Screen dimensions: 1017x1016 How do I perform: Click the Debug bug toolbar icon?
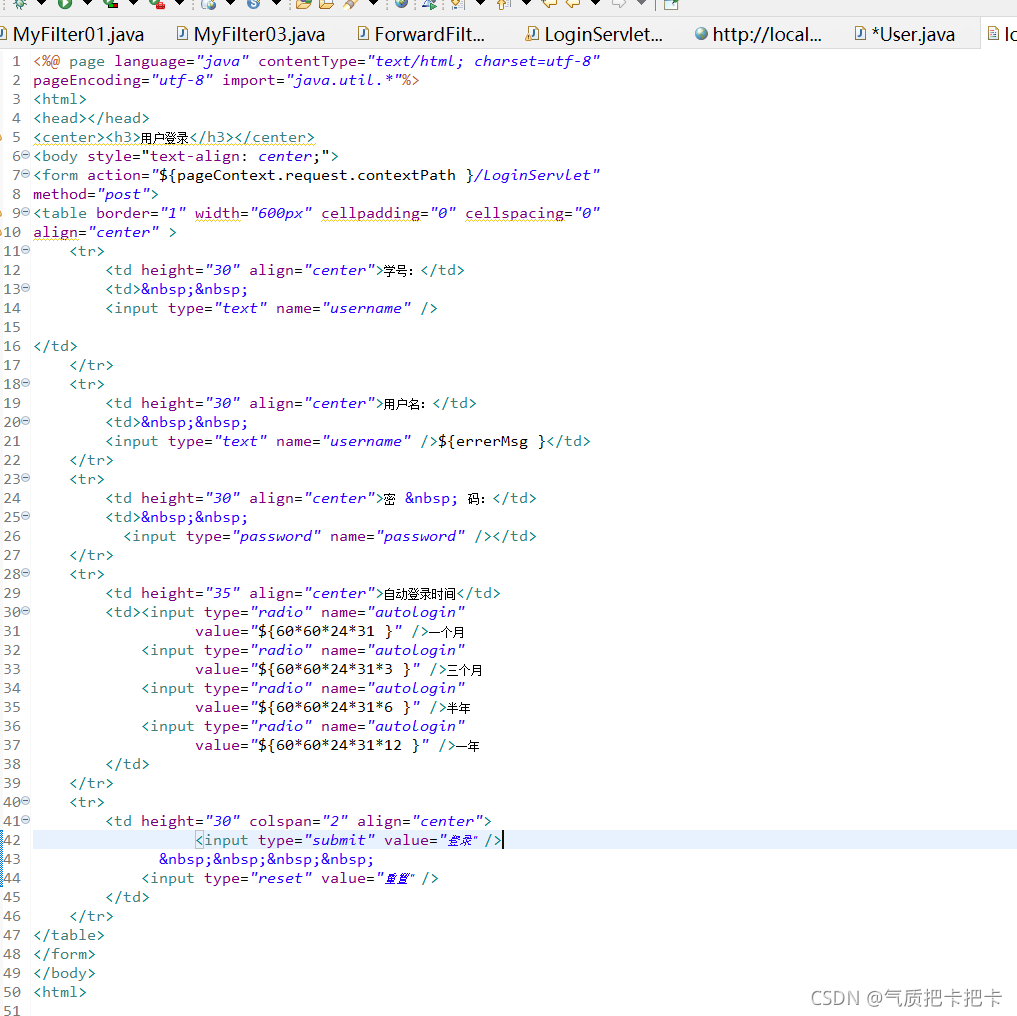[x=19, y=4]
